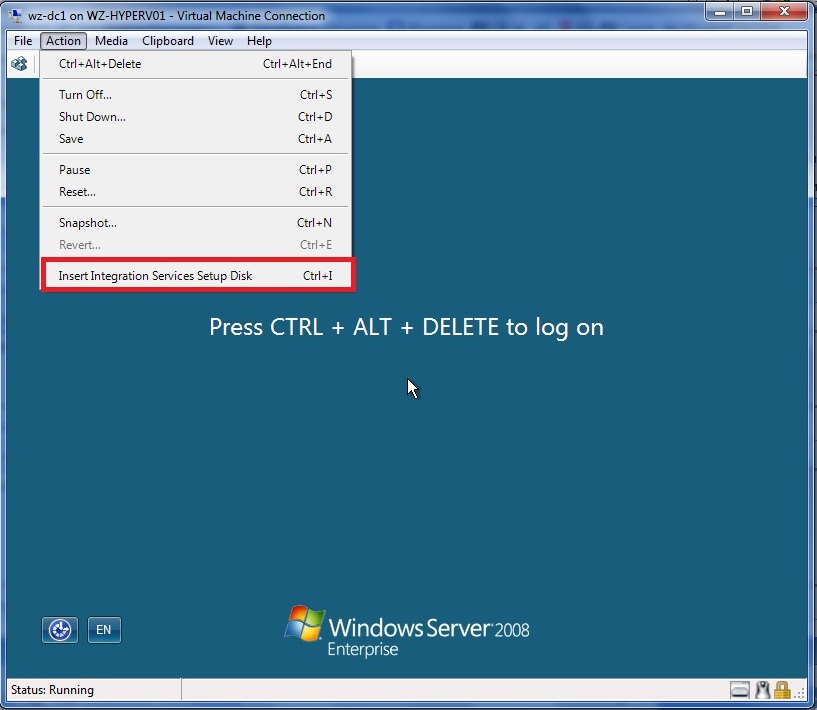This screenshot has width=817, height=710.
Task: Select Snapshot... menu entry
Action: [196, 223]
